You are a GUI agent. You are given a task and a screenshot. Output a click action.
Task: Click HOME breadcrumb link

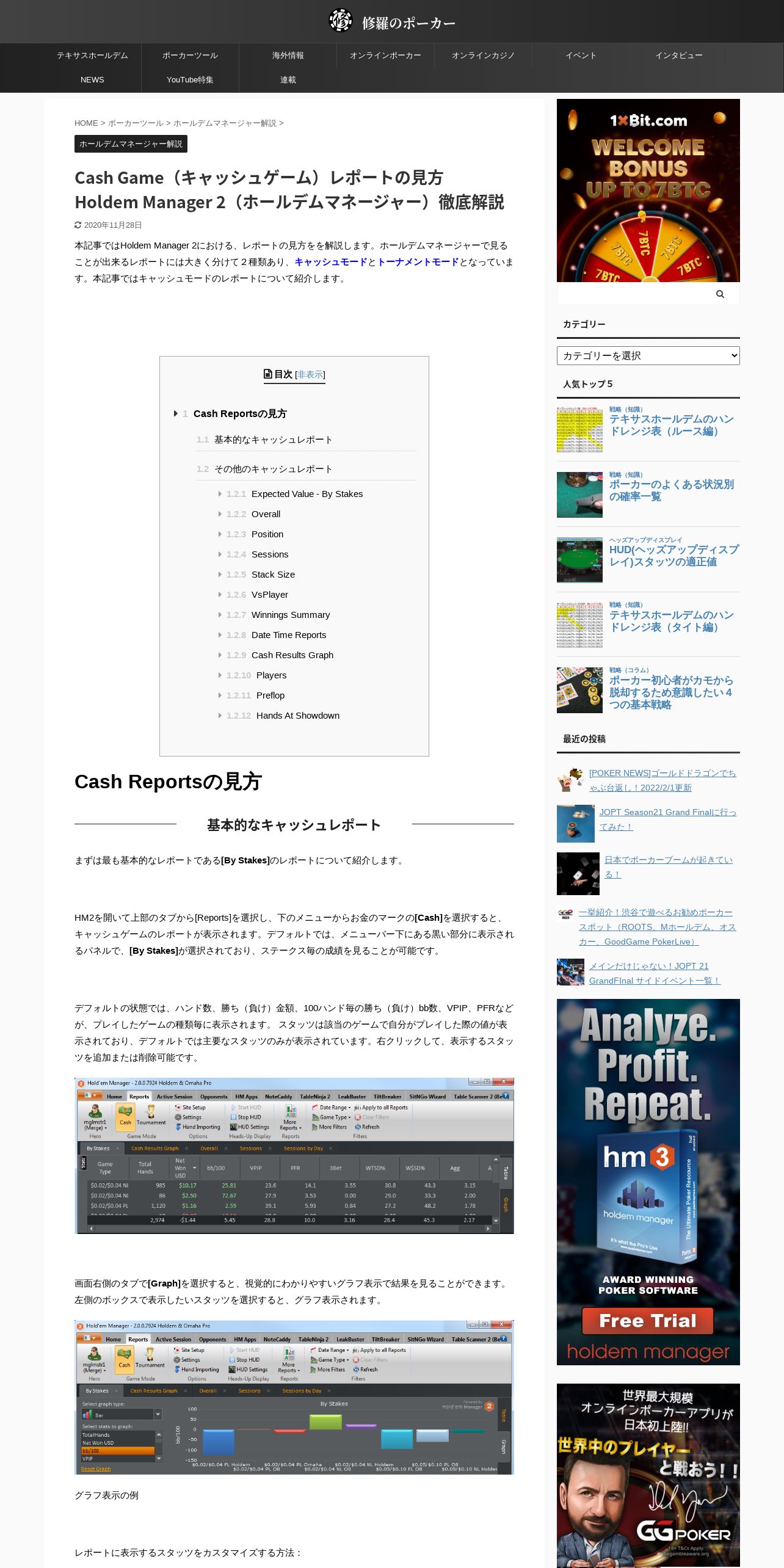(86, 123)
